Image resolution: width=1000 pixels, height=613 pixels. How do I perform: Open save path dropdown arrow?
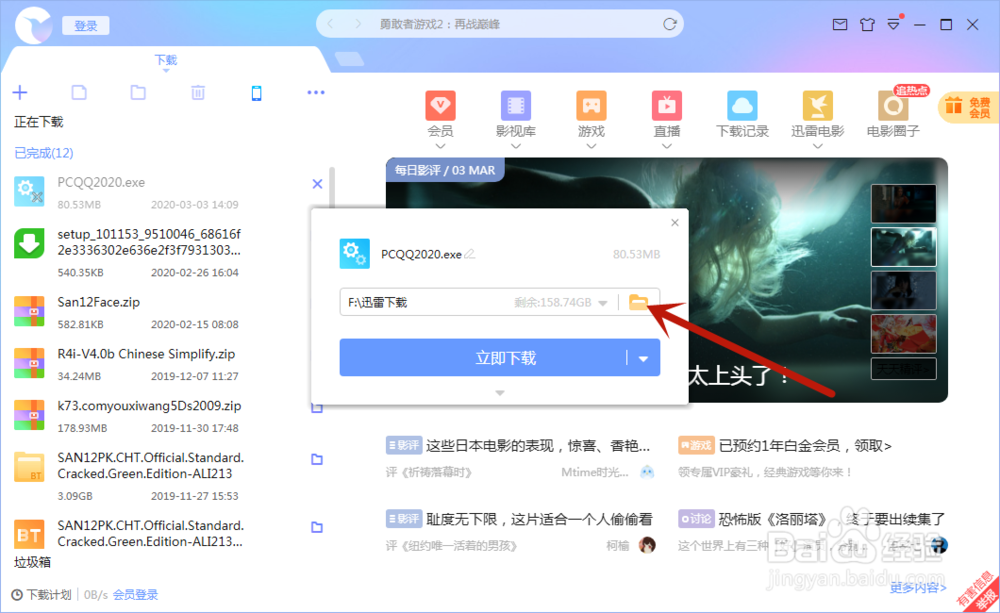click(x=603, y=303)
